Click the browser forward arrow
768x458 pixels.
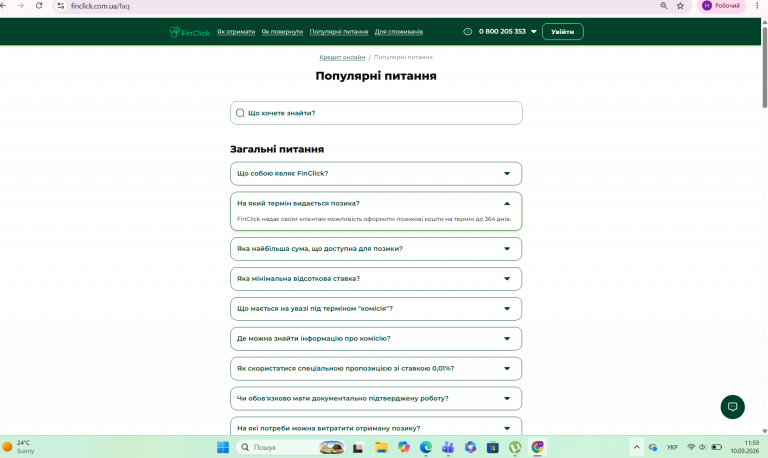tap(21, 6)
